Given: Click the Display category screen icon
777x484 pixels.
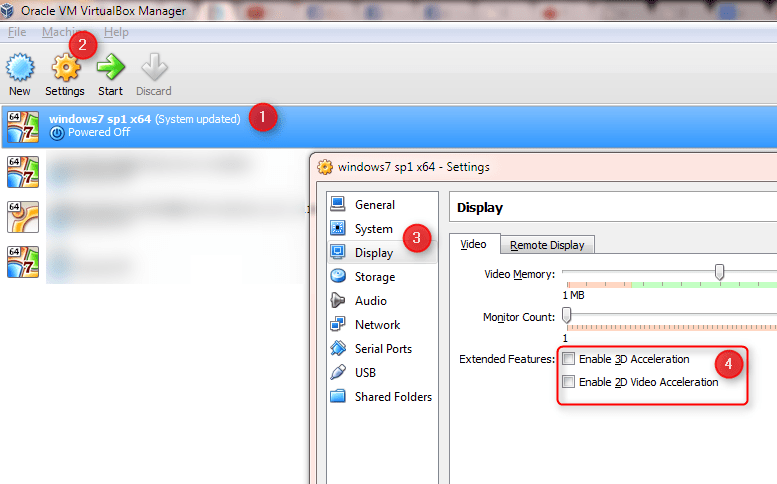Looking at the screenshot, I should [338, 252].
